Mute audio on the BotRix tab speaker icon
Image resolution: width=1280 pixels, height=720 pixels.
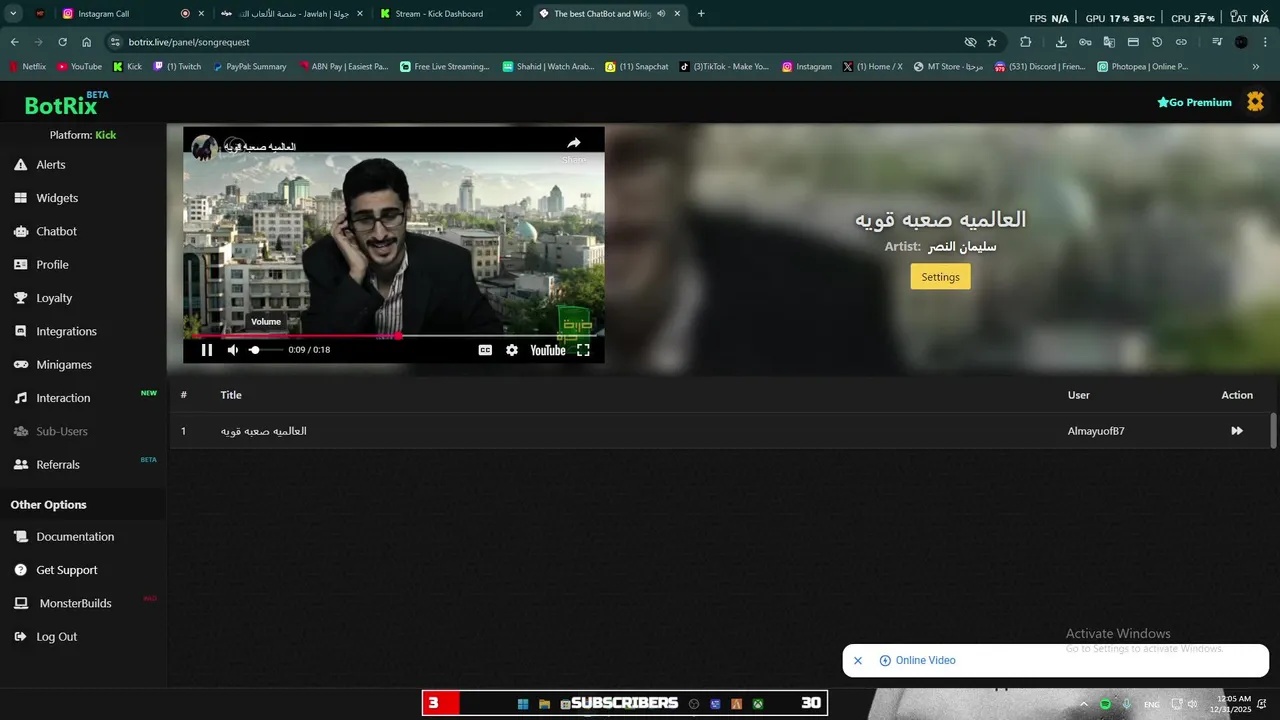tap(661, 14)
